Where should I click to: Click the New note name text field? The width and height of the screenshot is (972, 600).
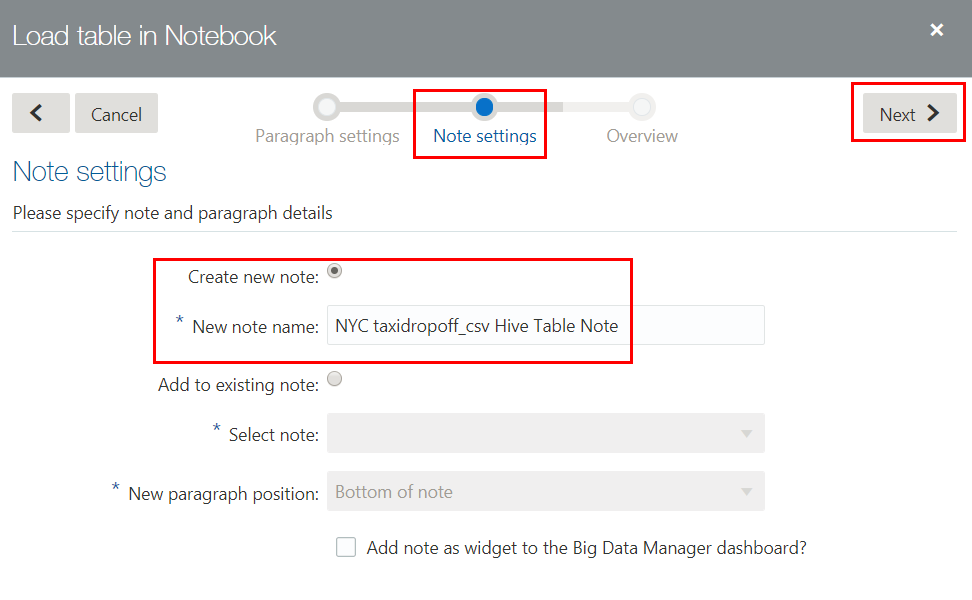coord(545,326)
